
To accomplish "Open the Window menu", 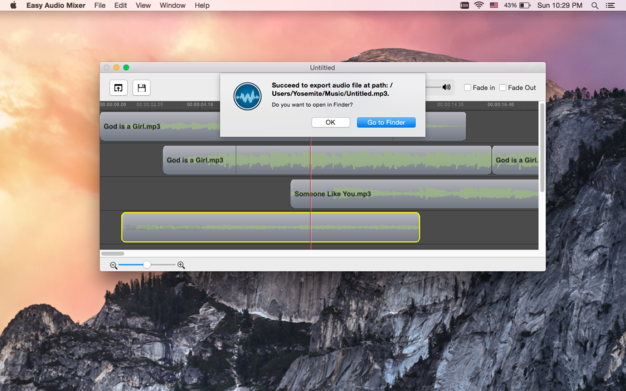I will (172, 6).
